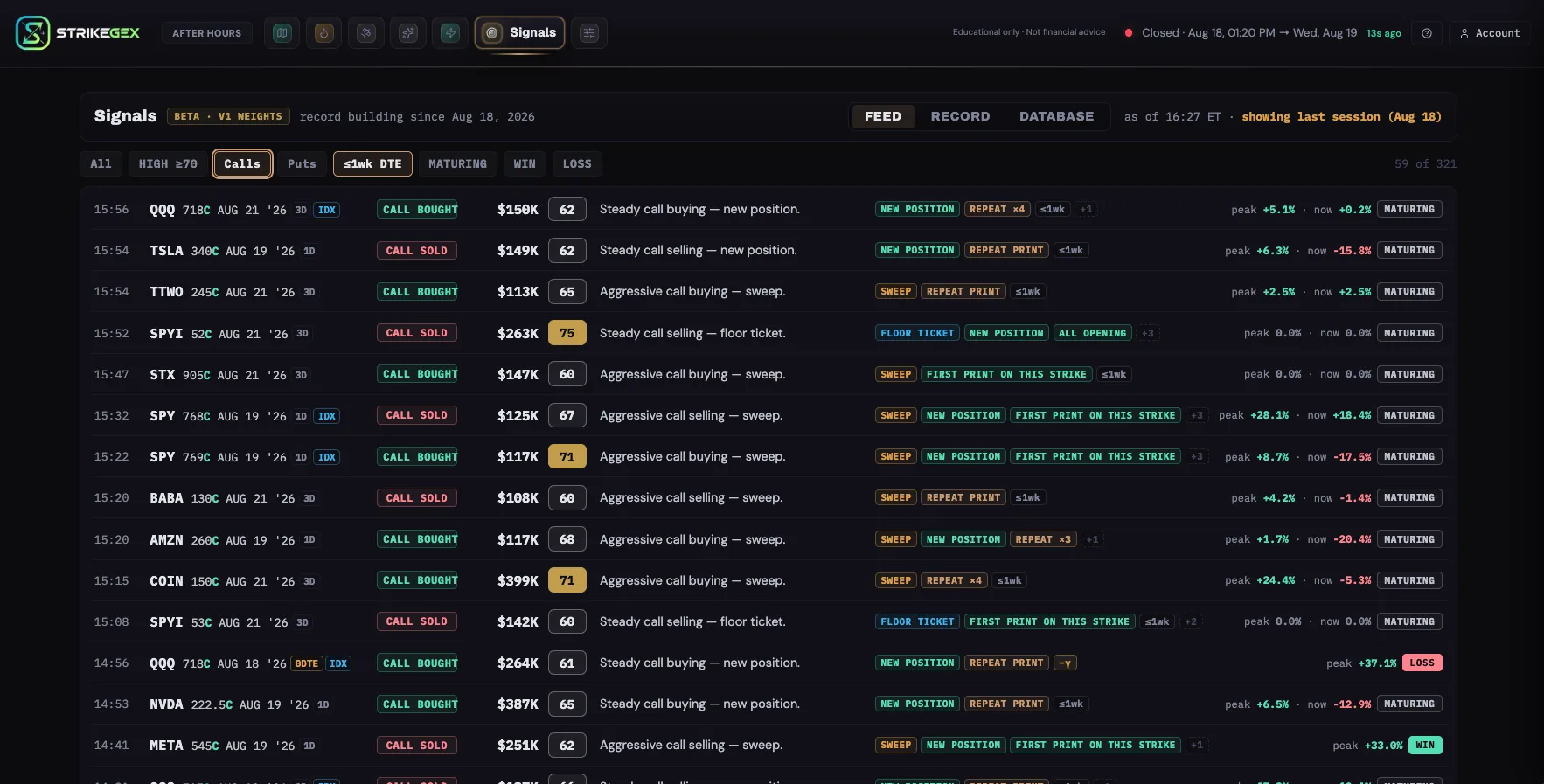This screenshot has width=1544, height=784.
Task: Toggle the HIGH ≥70 filter
Action: pos(168,163)
